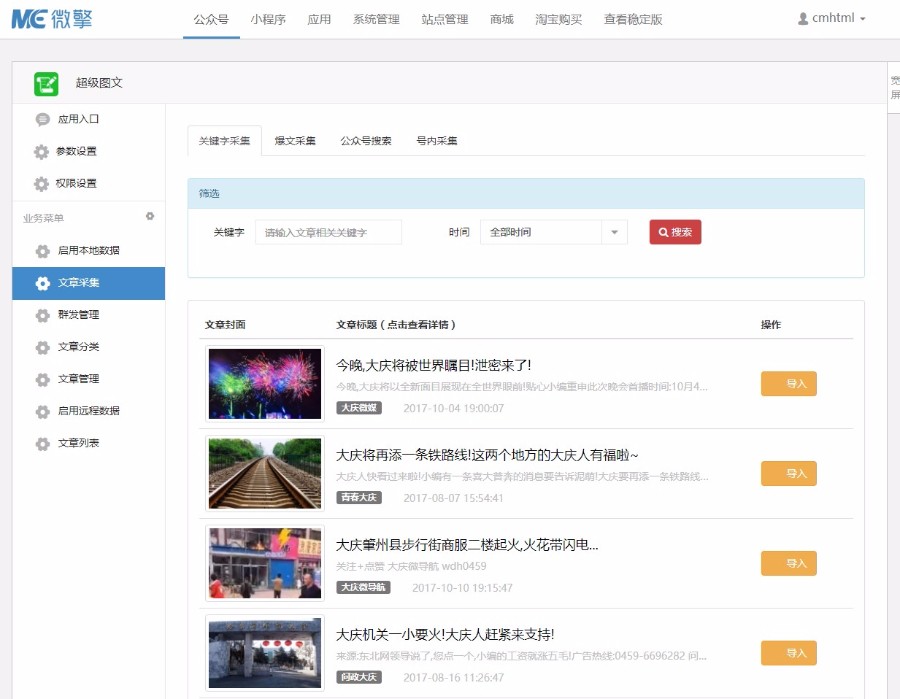Screen dimensions: 900x699
Task: Click the gear icon beside 启用远程数据
Action: pos(42,411)
